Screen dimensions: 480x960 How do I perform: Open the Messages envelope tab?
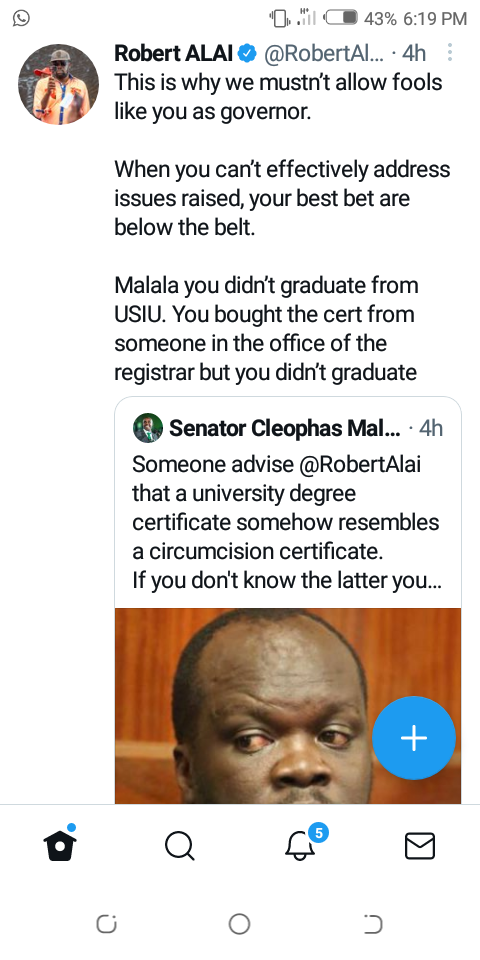pyautogui.click(x=420, y=846)
